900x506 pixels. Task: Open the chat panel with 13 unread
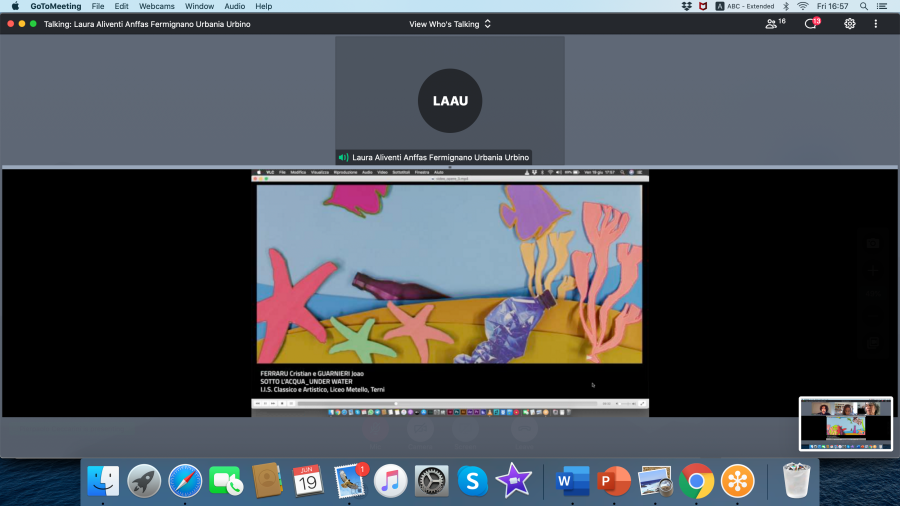coord(813,24)
